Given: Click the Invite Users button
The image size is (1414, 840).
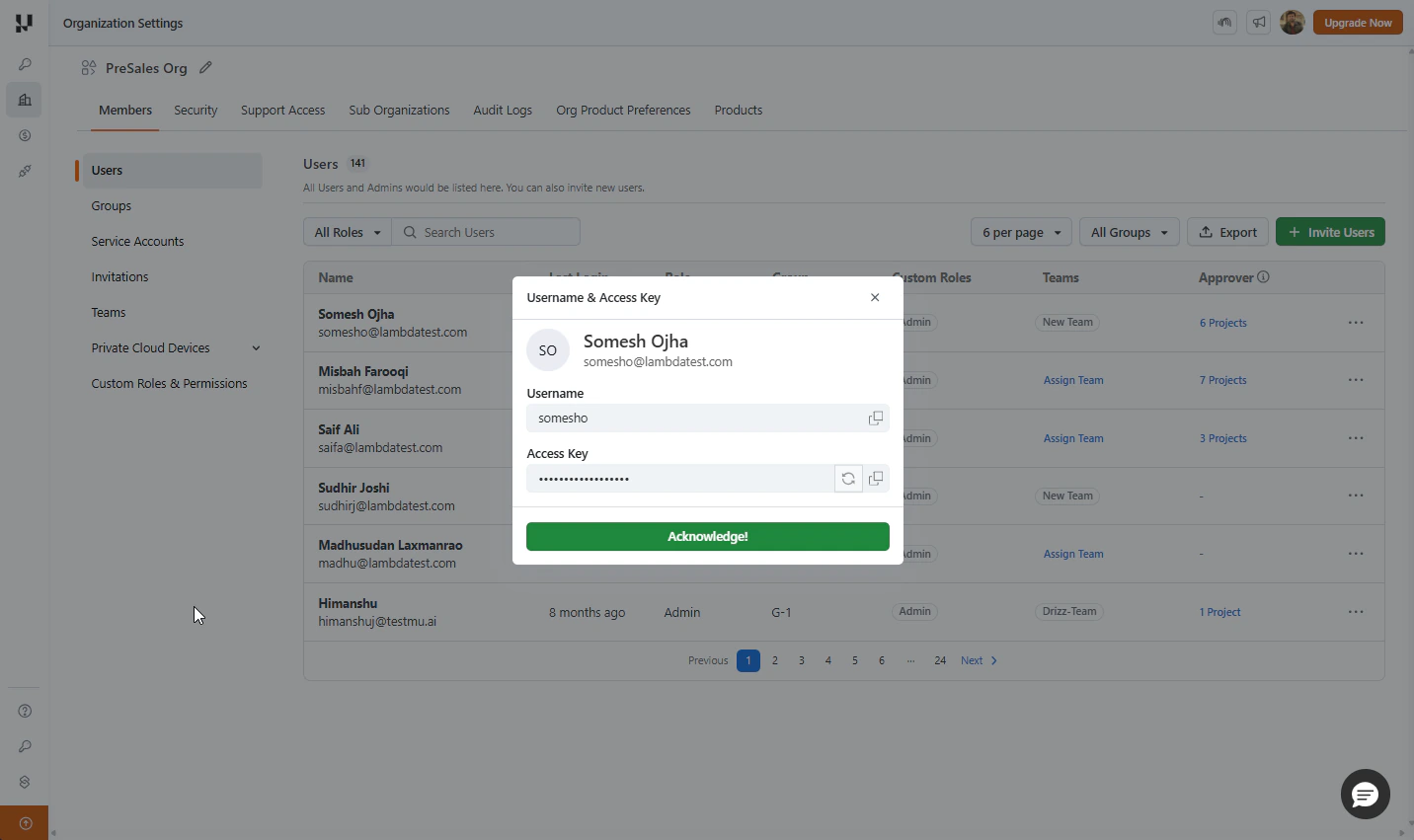Looking at the screenshot, I should click(x=1330, y=232).
